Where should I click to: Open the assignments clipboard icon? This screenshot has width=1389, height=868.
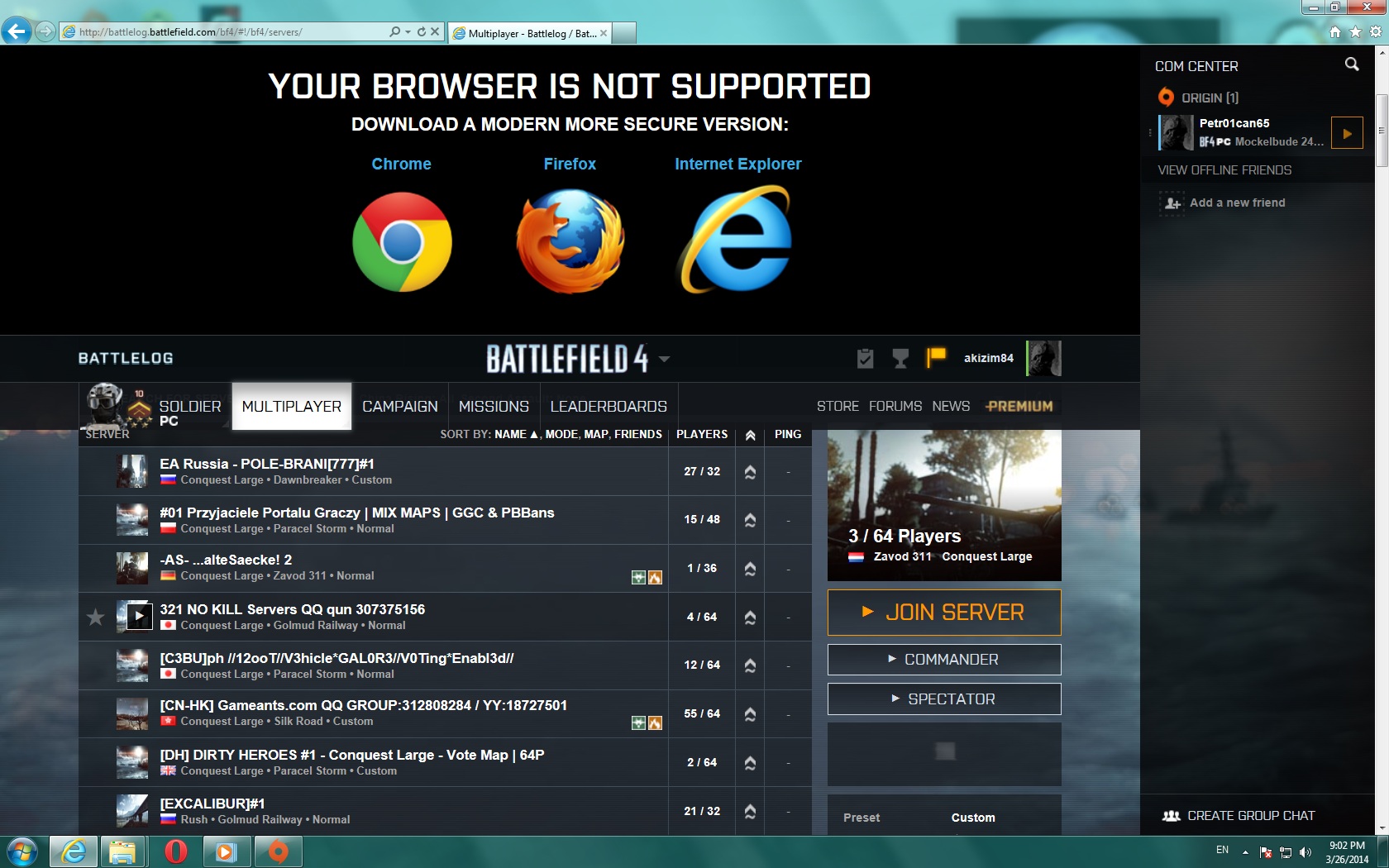(x=865, y=358)
